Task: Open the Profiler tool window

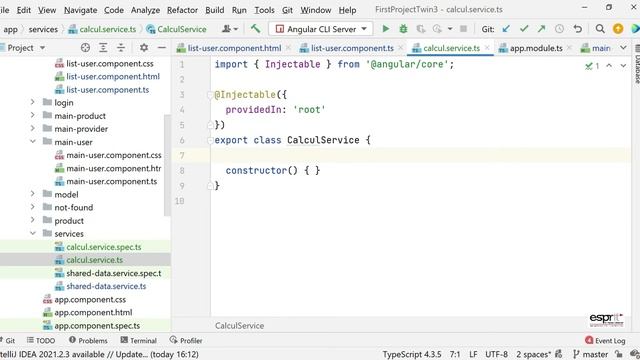Action: [x=186, y=340]
